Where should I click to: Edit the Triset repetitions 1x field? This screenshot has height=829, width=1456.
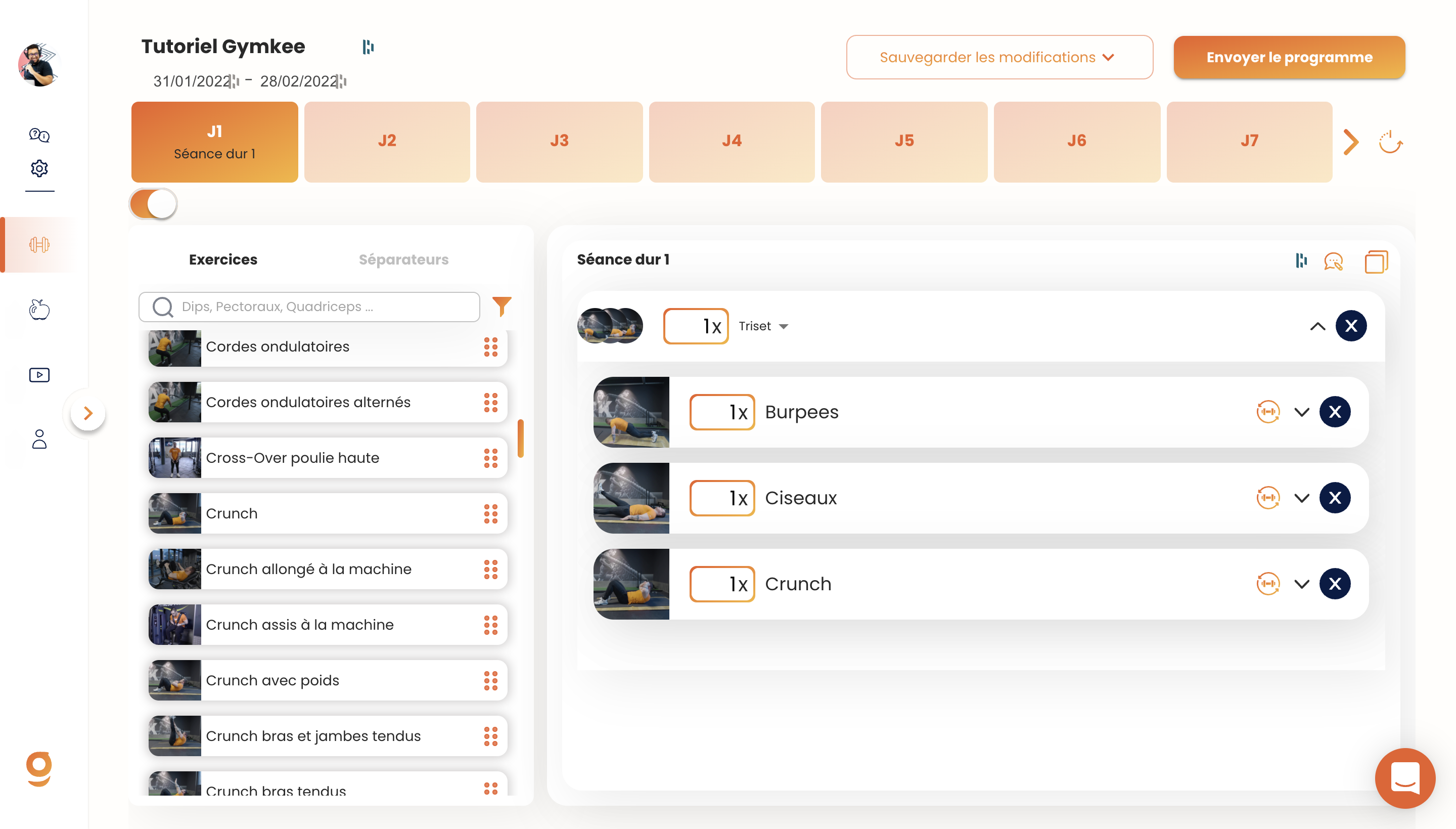point(695,326)
